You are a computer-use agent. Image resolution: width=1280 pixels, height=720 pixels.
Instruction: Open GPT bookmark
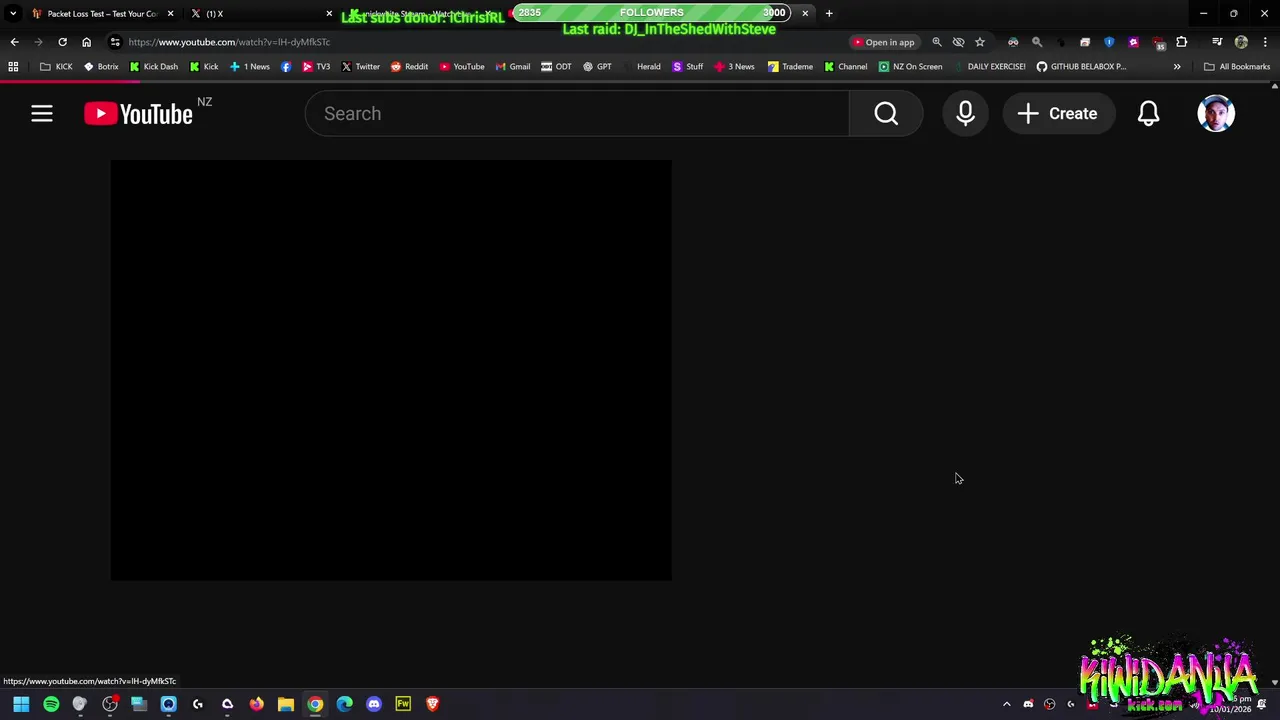point(597,67)
